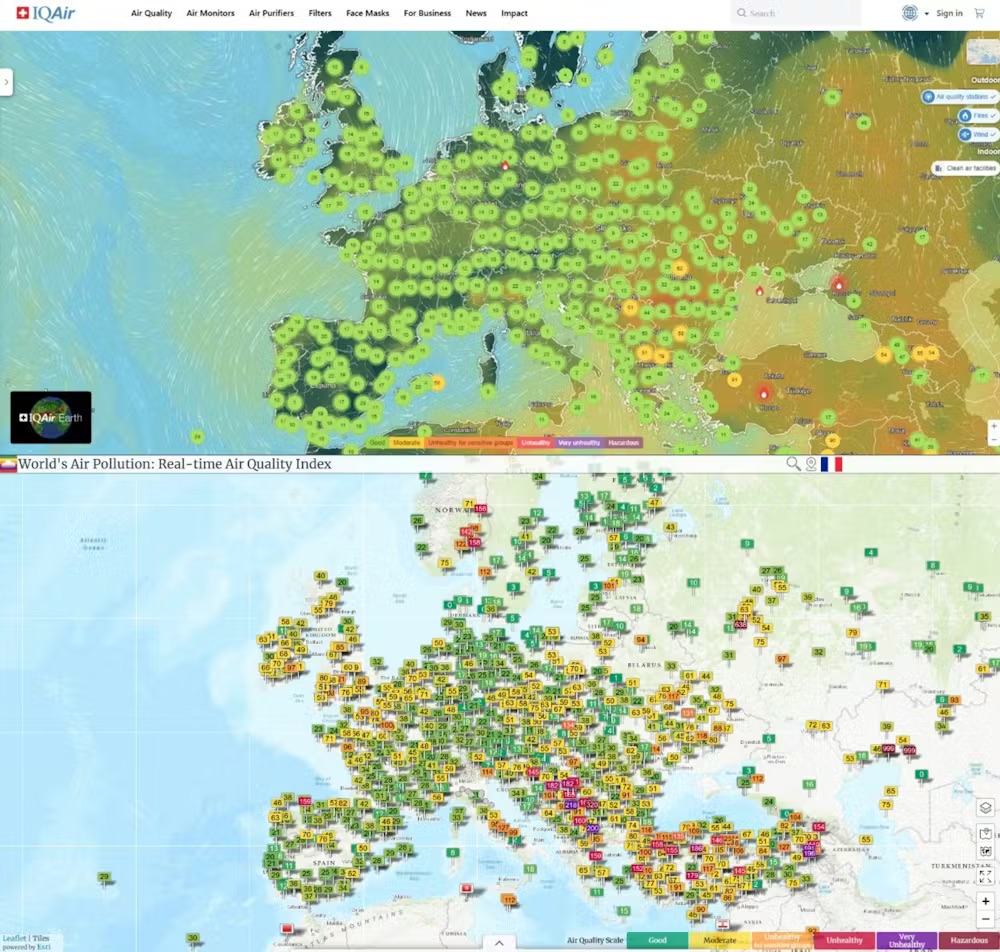Open the map layers stack icon
This screenshot has height=952, width=1000.
pyautogui.click(x=986, y=808)
